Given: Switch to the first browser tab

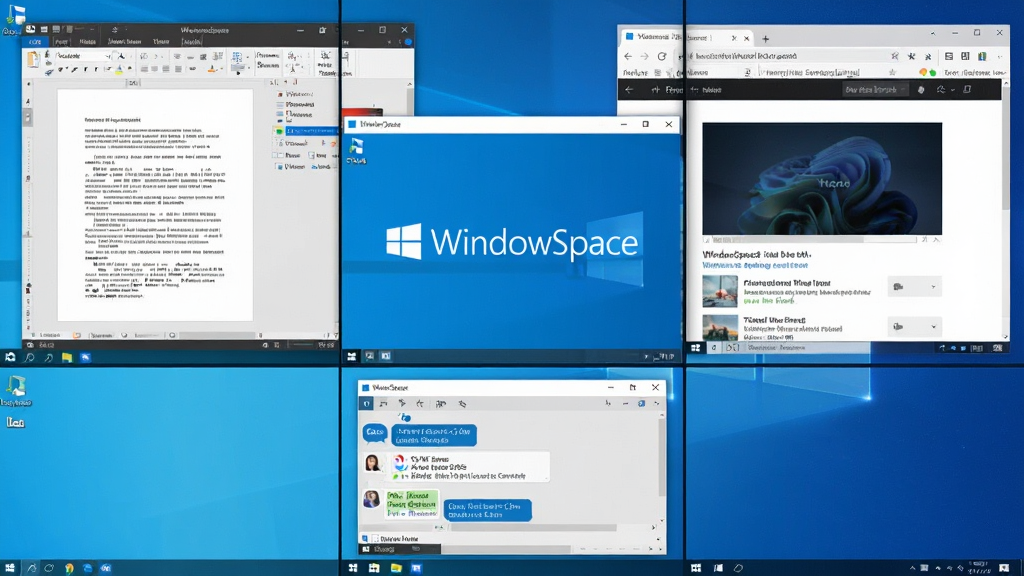Looking at the screenshot, I should pyautogui.click(x=652, y=37).
